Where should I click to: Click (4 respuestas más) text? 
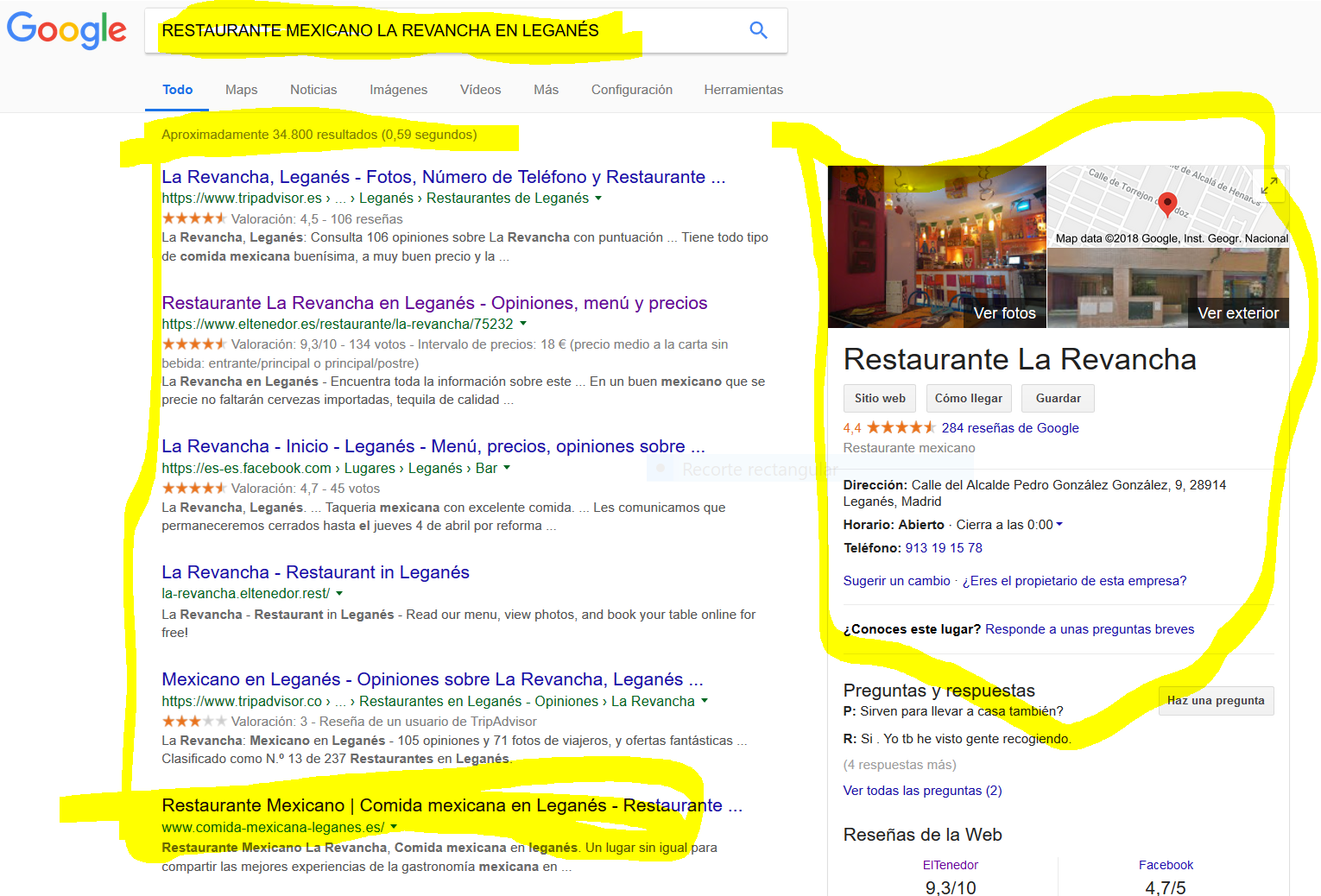coord(900,765)
